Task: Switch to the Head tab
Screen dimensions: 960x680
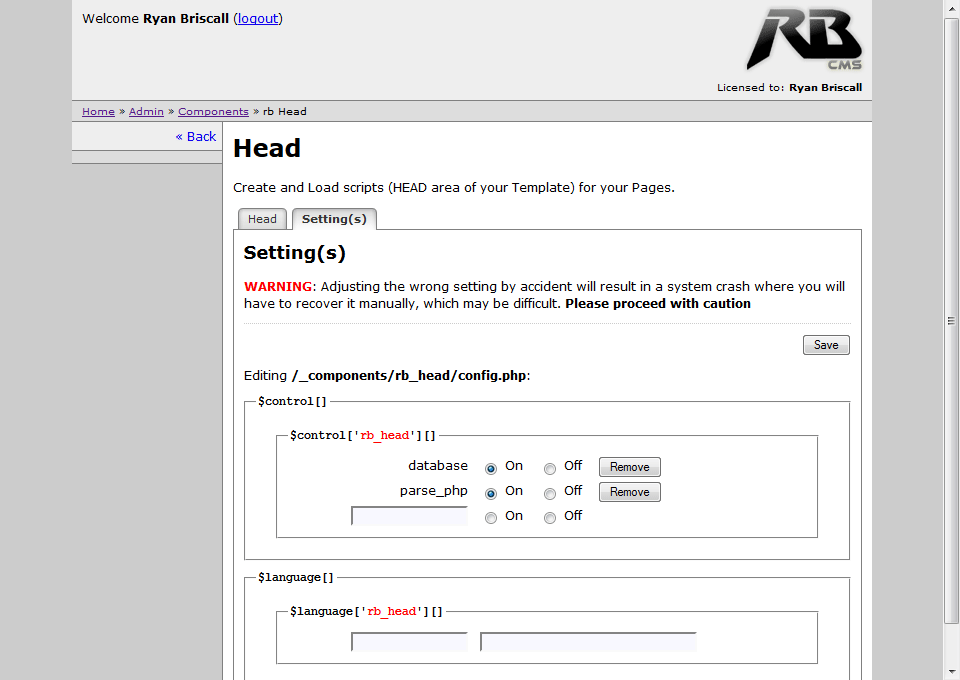Action: (x=262, y=219)
